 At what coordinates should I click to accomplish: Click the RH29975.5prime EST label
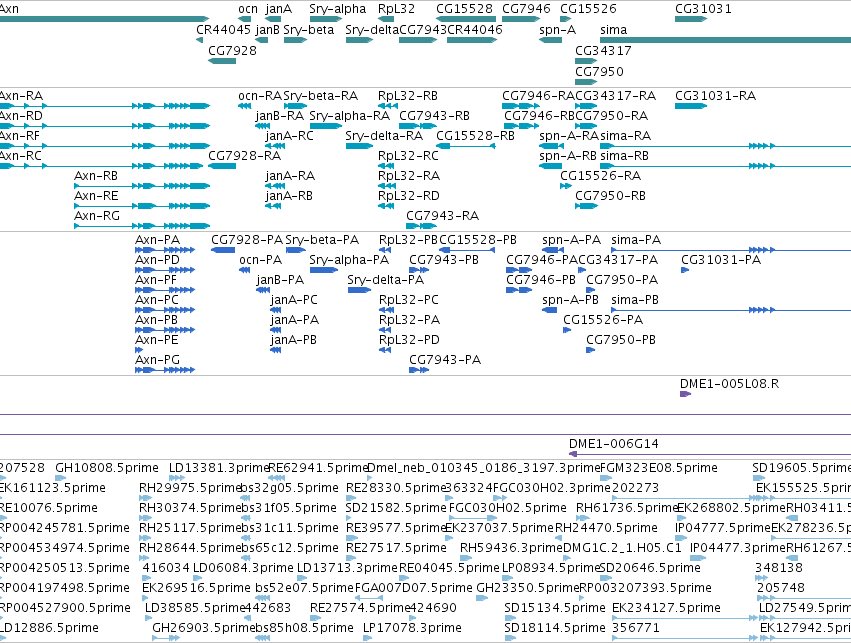190,488
